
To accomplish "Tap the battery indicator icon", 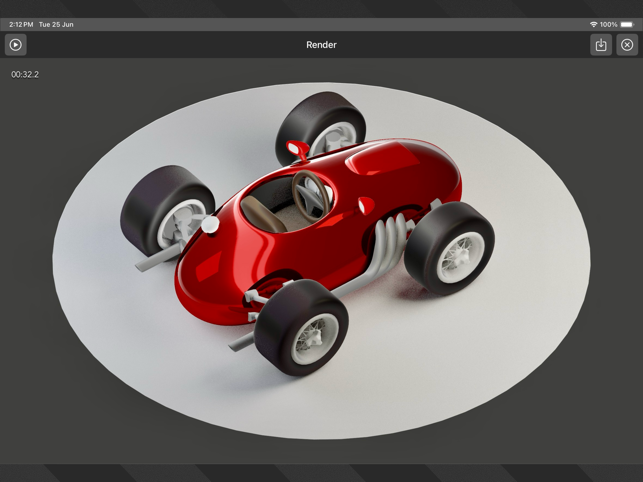I will 627,25.
